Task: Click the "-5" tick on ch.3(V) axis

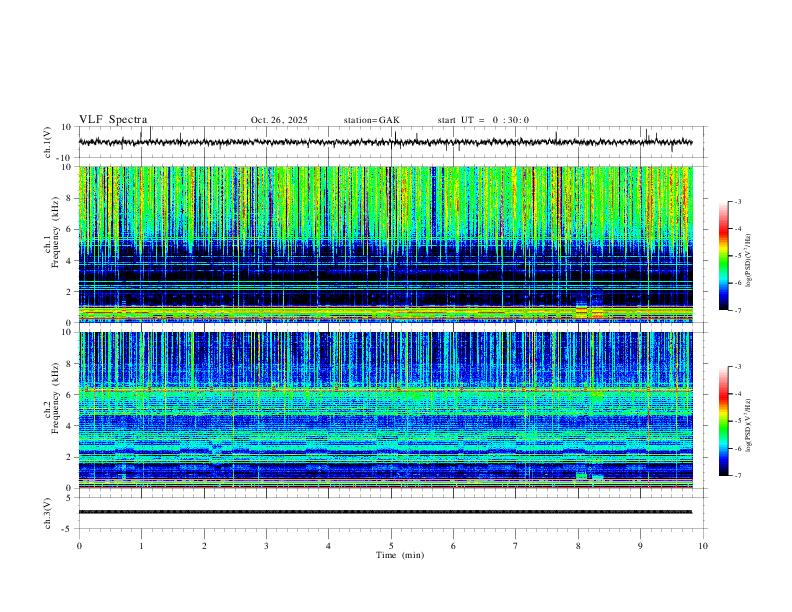Action: (x=68, y=529)
